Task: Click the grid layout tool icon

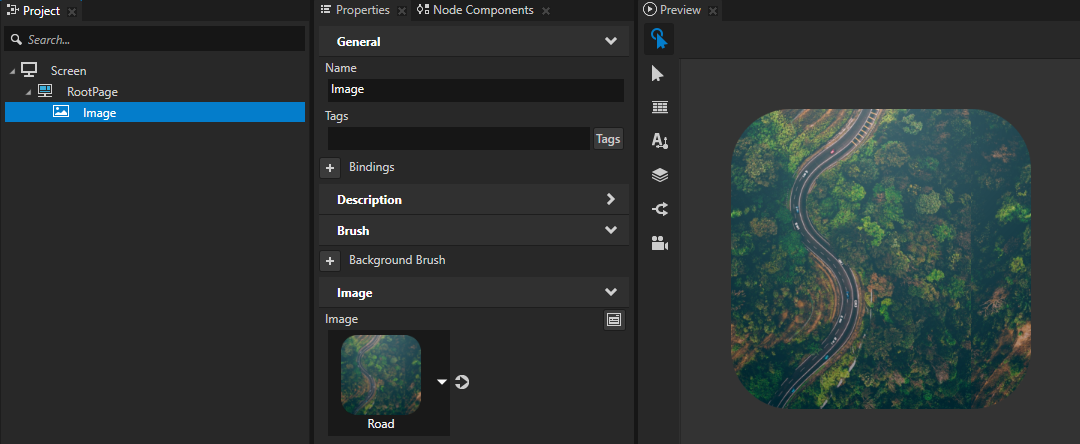Action: click(659, 107)
